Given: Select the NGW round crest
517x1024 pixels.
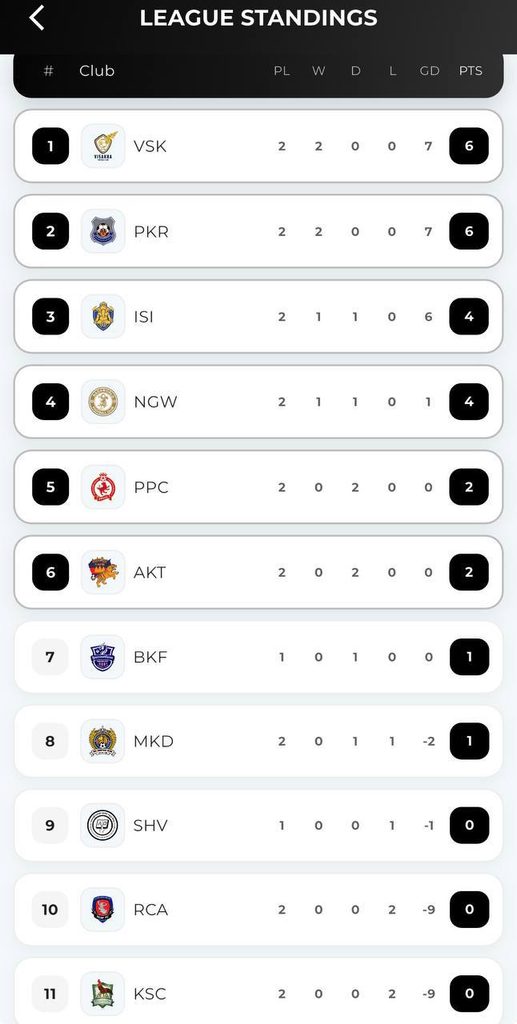Looking at the screenshot, I should (103, 402).
